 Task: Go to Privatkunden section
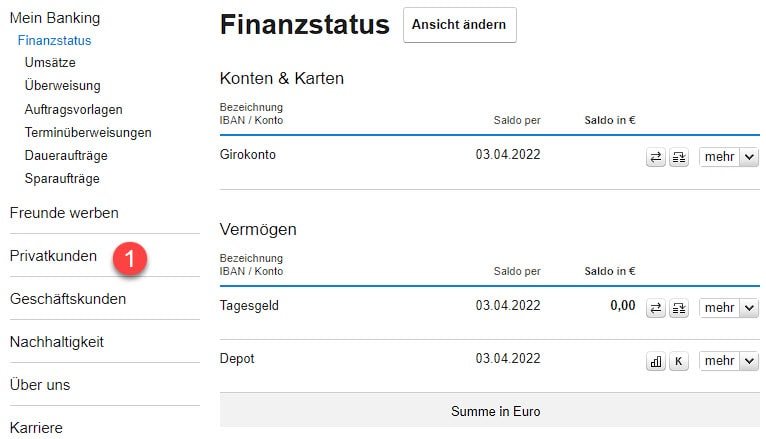[x=53, y=256]
